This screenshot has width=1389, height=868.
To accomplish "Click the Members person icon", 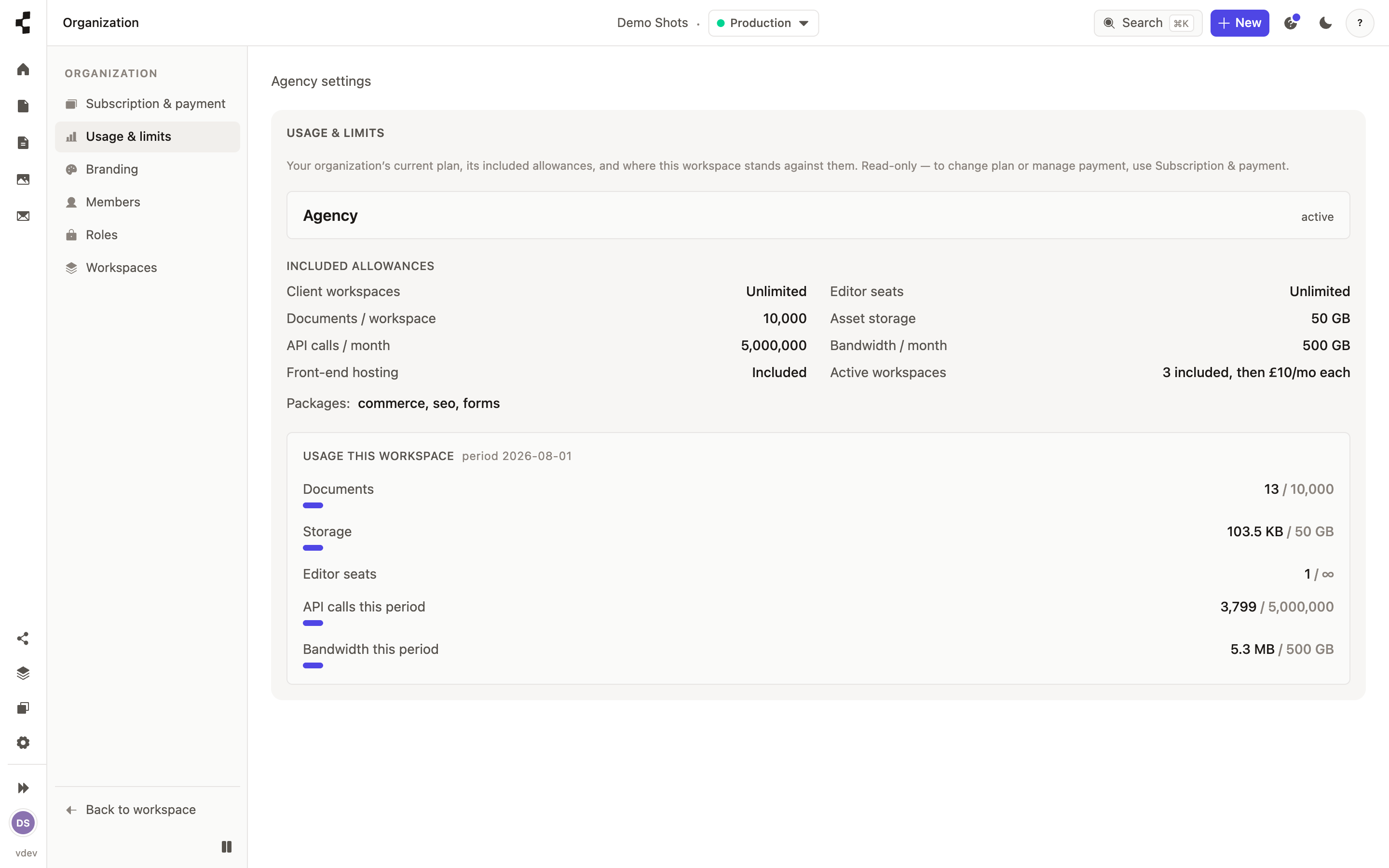I will [71, 202].
